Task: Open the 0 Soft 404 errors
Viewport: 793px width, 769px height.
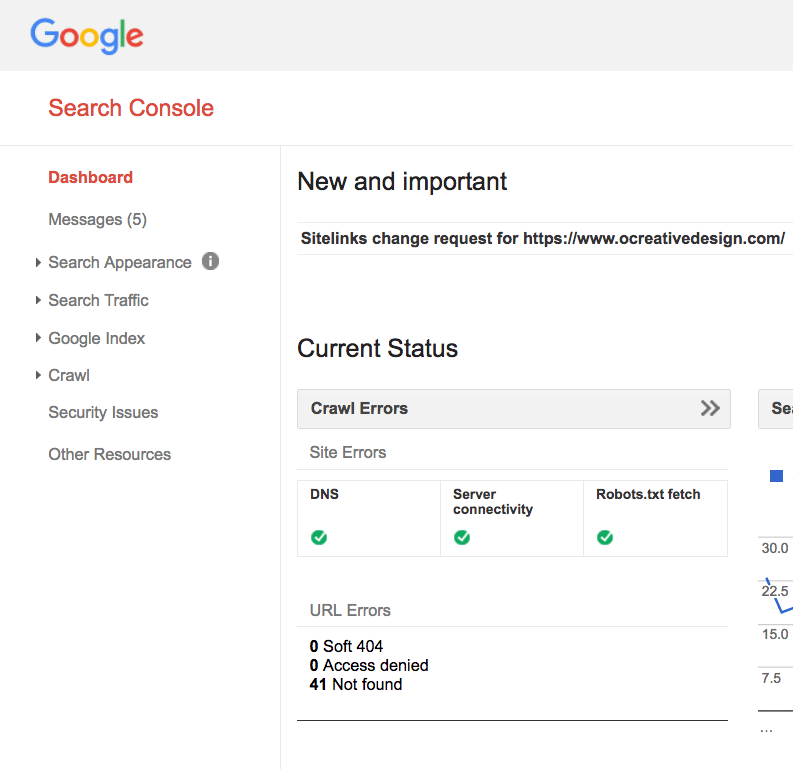Action: coord(346,646)
